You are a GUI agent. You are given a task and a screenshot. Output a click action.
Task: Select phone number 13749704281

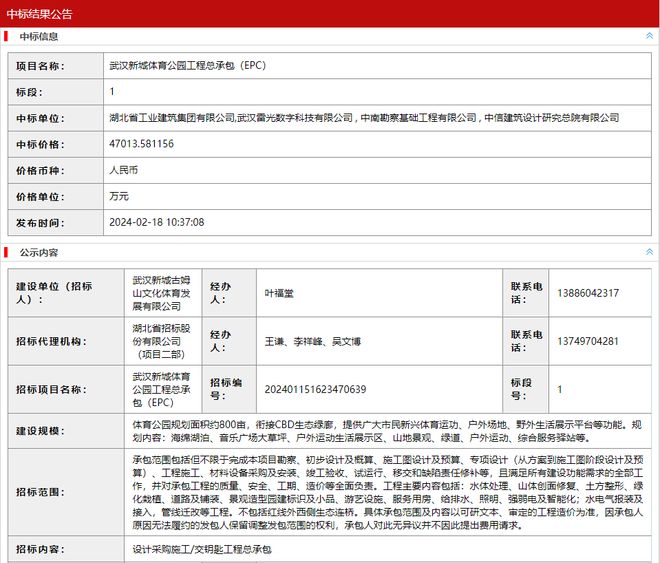coord(588,341)
